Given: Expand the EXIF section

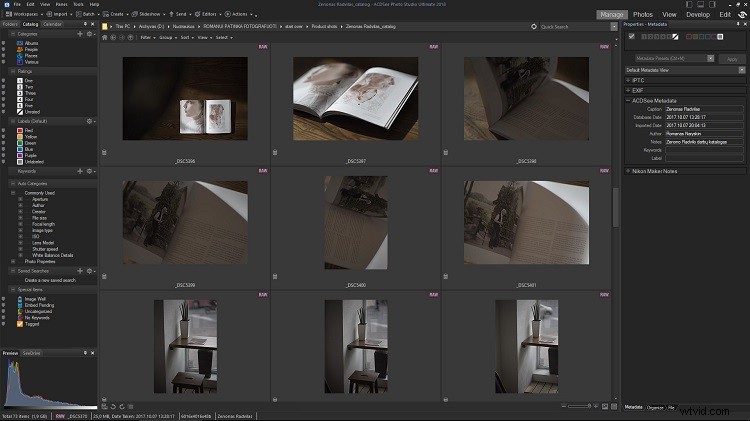Looking at the screenshot, I should pyautogui.click(x=628, y=90).
